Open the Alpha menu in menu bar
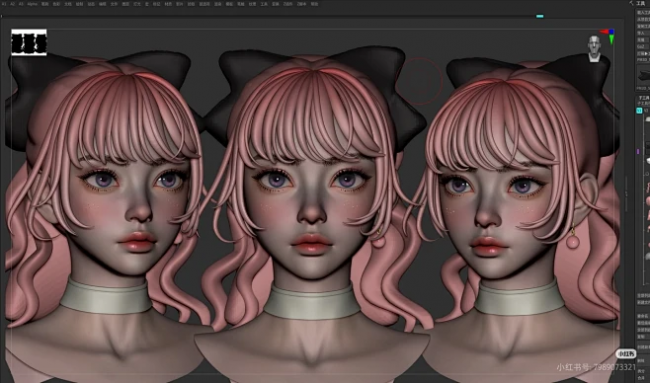This screenshot has height=383, width=650. pyautogui.click(x=32, y=4)
